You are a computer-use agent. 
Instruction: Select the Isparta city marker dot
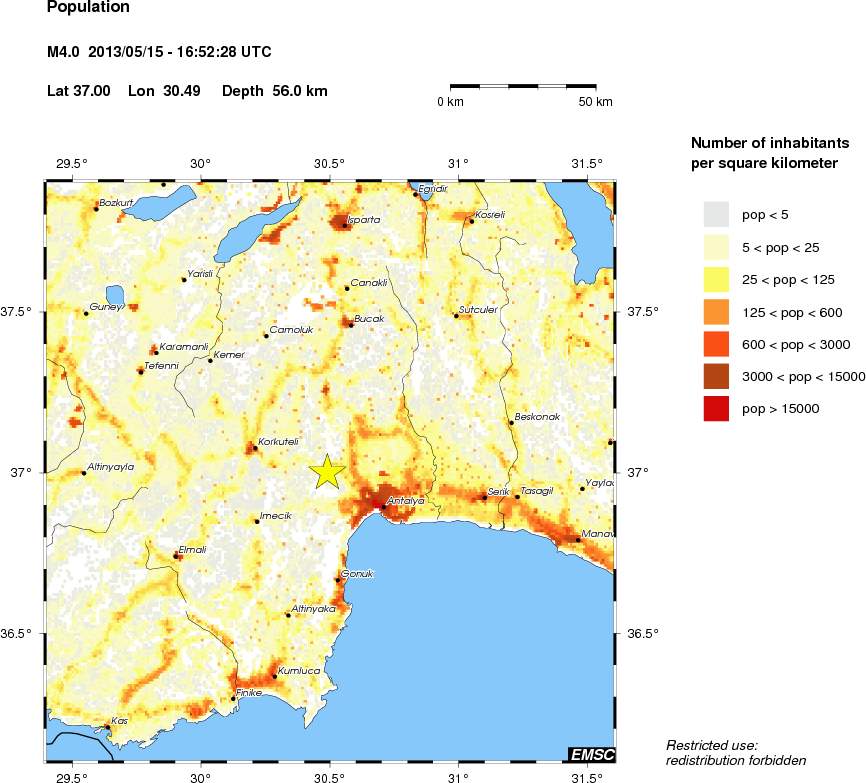pyautogui.click(x=344, y=225)
